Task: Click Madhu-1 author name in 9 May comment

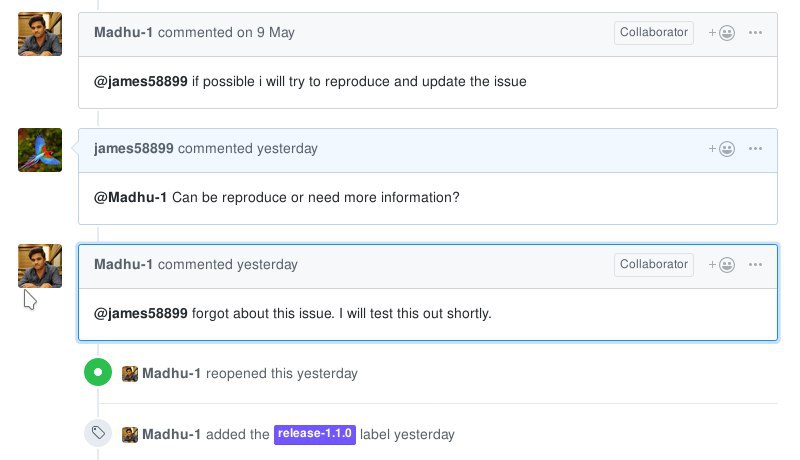Action: [x=123, y=33]
